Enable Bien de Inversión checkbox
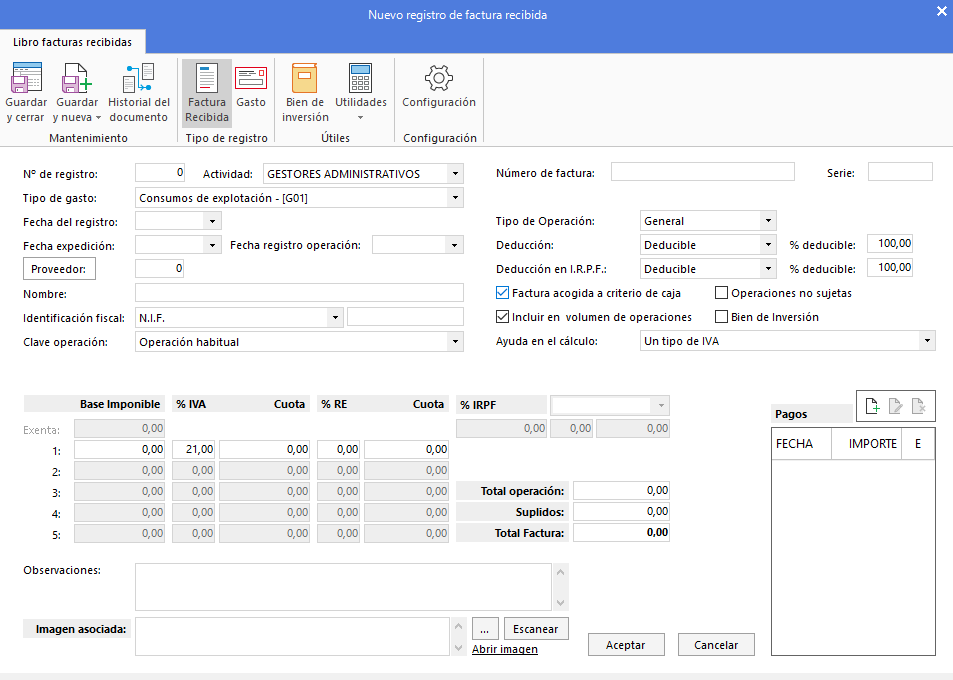 [721, 317]
